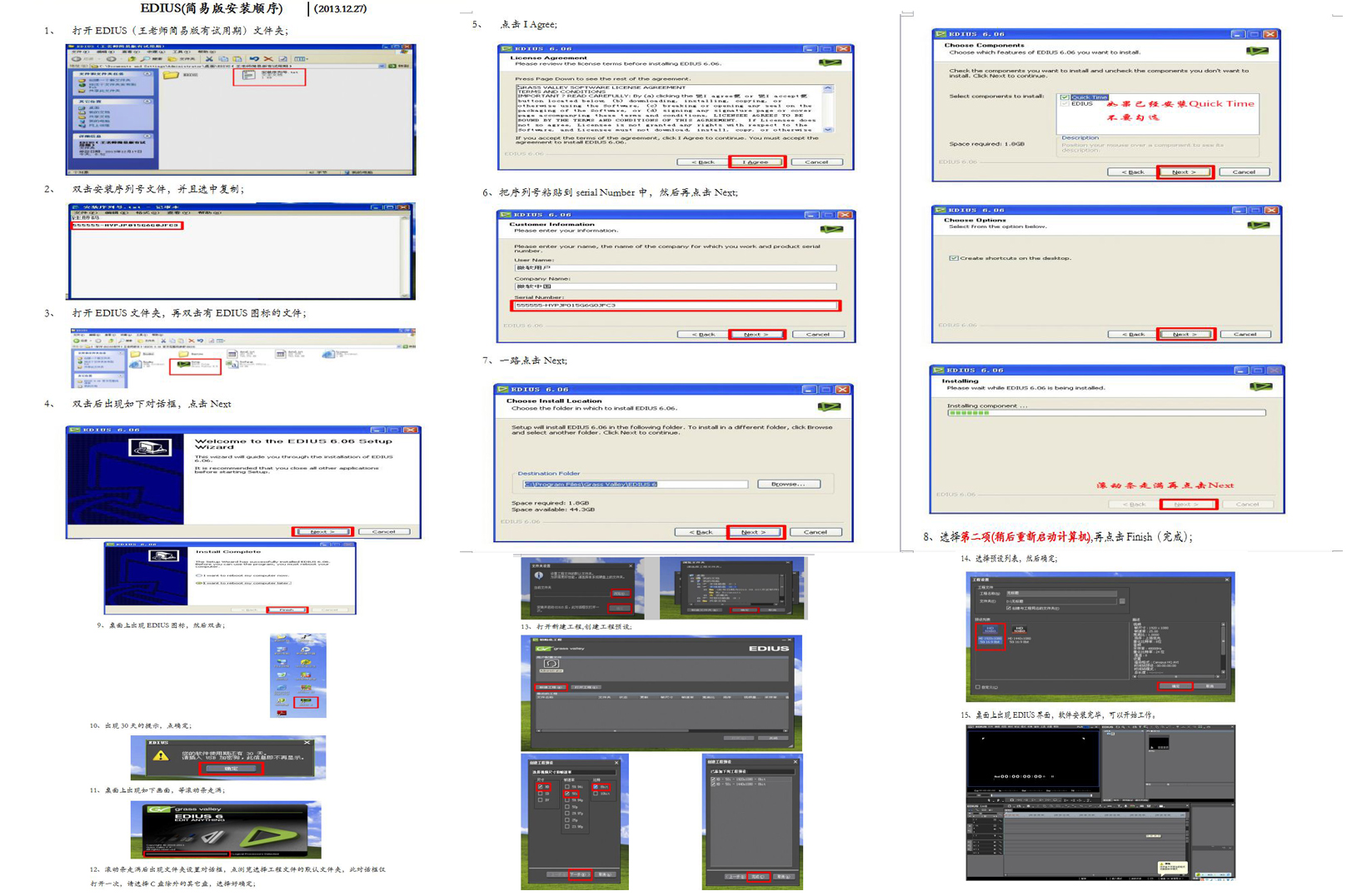Click Back in License Agreement dialog
Image resolution: width=1352 pixels, height=896 pixels.
(x=702, y=162)
